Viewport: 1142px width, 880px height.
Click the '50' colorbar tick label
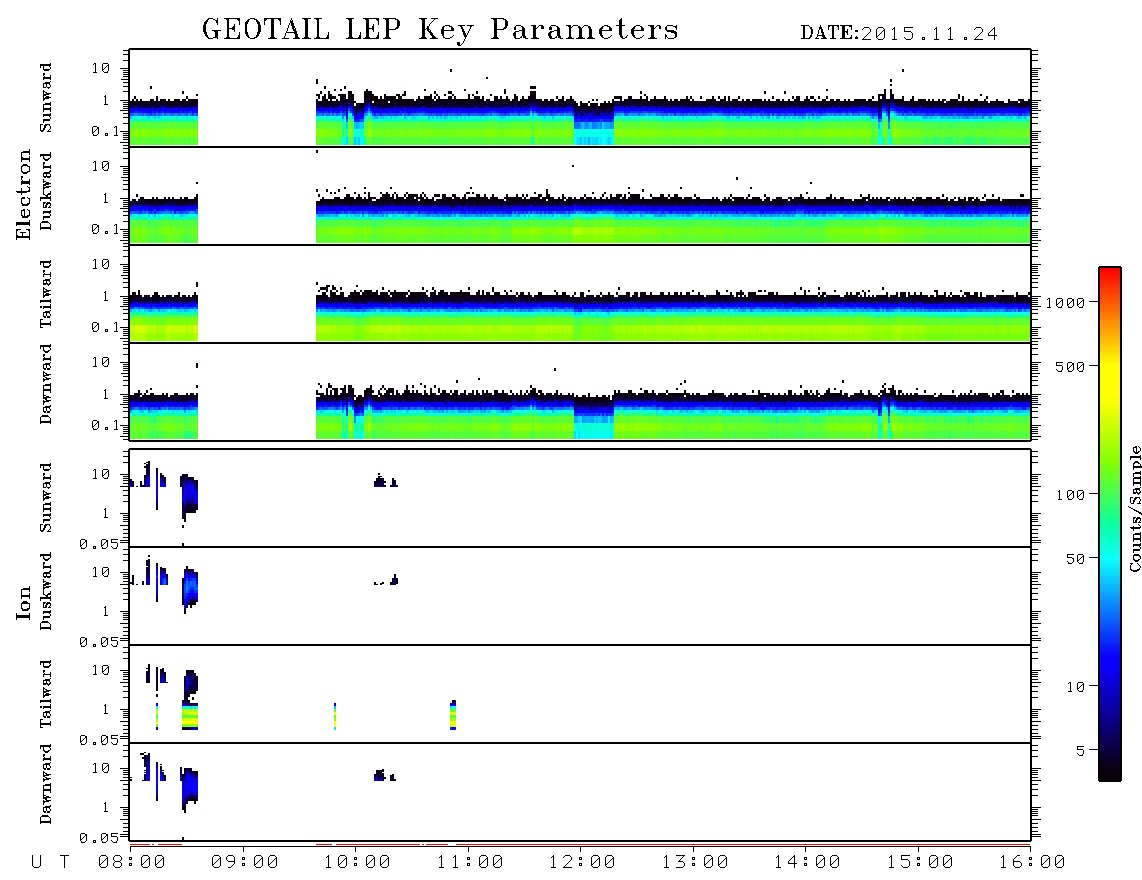(1075, 559)
